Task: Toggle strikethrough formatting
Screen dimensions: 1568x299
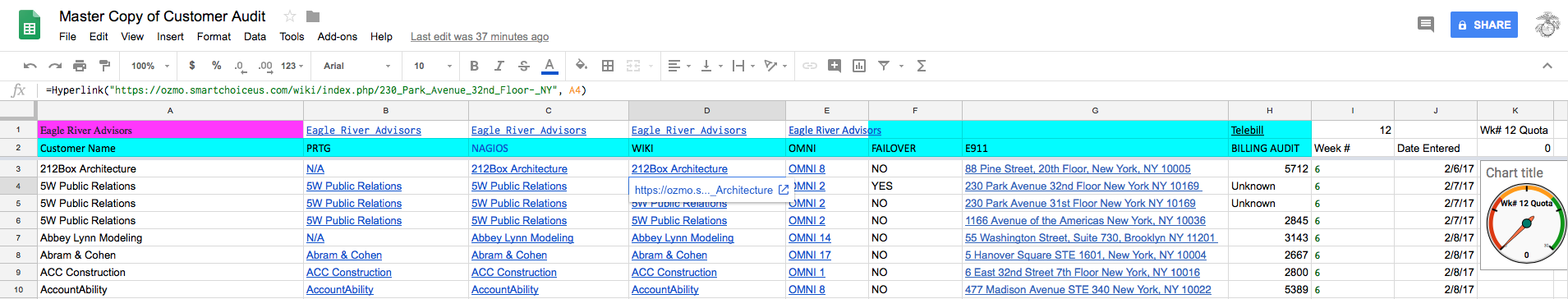Action: click(523, 66)
